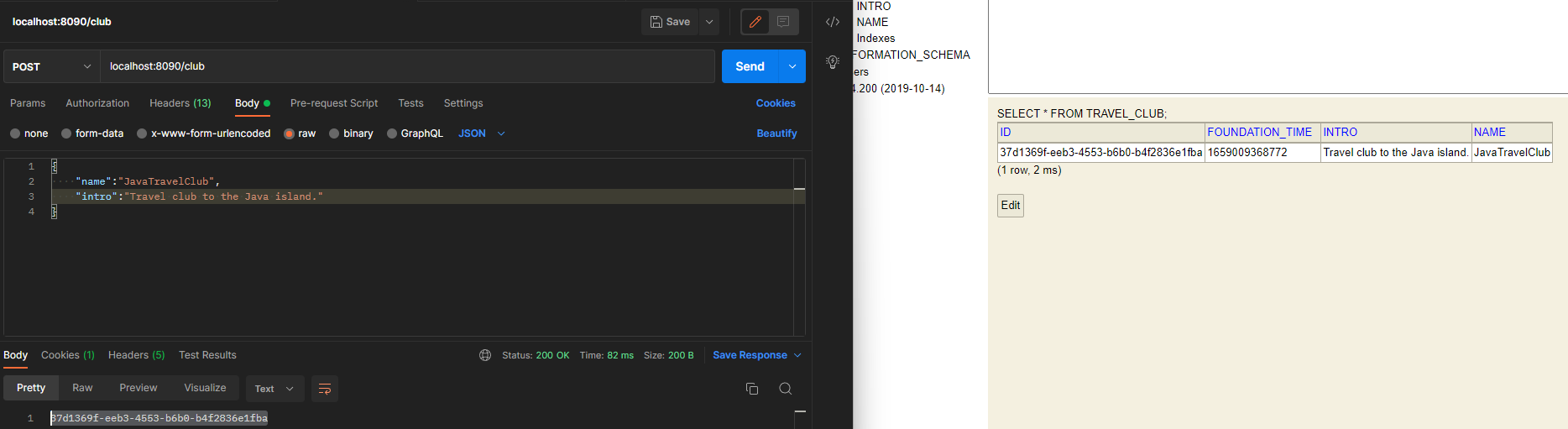1568x429 pixels.
Task: Open the response Cookies (1) tab
Action: pyautogui.click(x=68, y=355)
